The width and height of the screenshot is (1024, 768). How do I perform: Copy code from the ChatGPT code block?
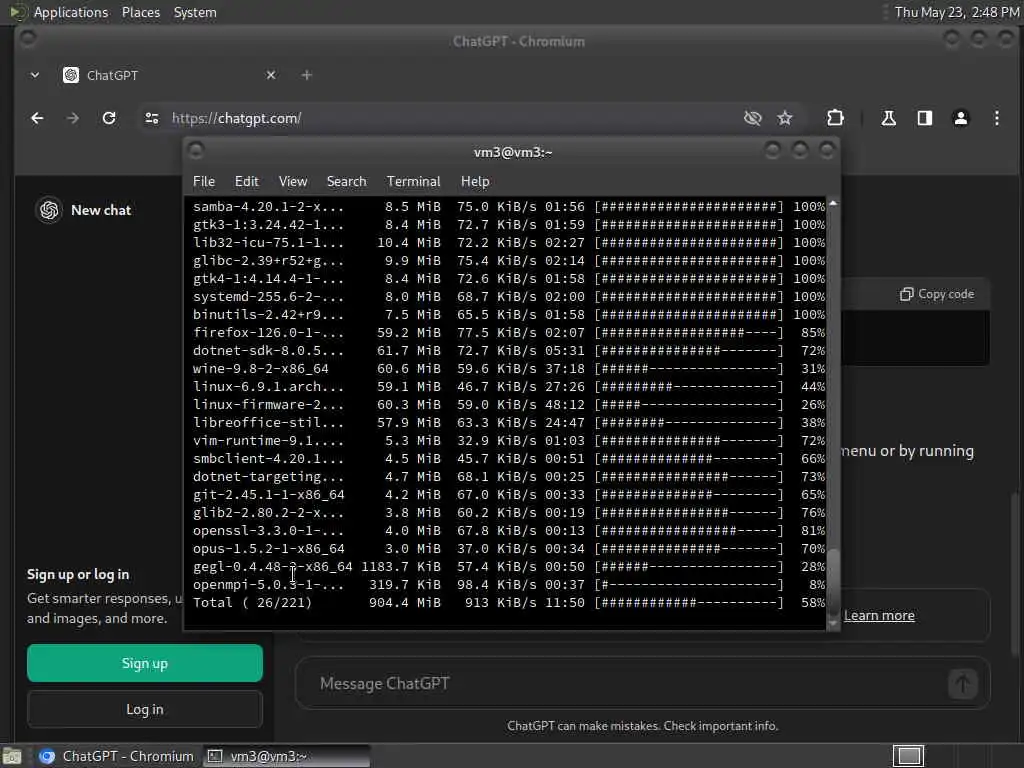[x=937, y=294]
